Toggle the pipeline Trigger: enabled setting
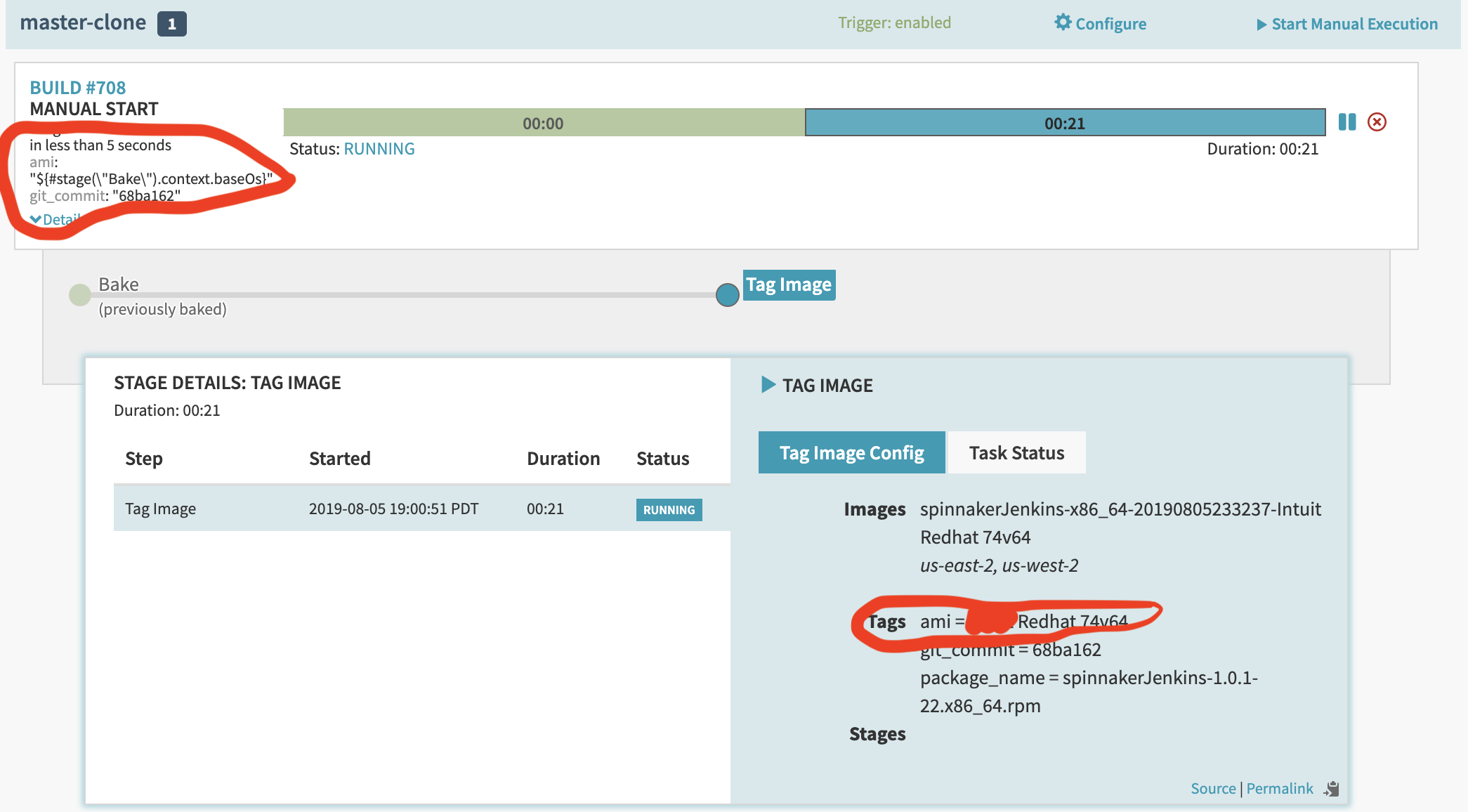The height and width of the screenshot is (812, 1468). click(x=894, y=22)
